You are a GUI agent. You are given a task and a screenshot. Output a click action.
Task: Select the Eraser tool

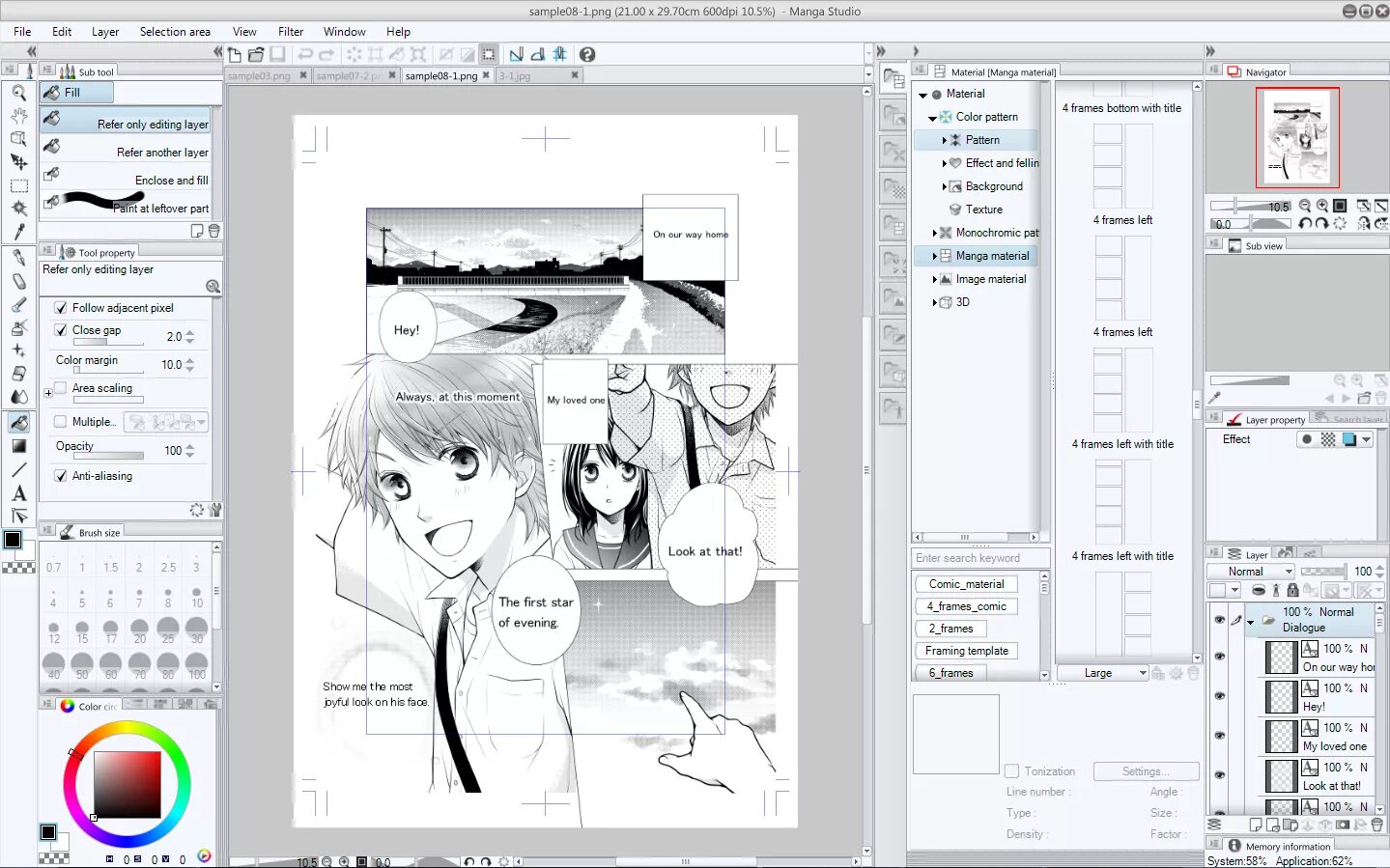(x=18, y=281)
